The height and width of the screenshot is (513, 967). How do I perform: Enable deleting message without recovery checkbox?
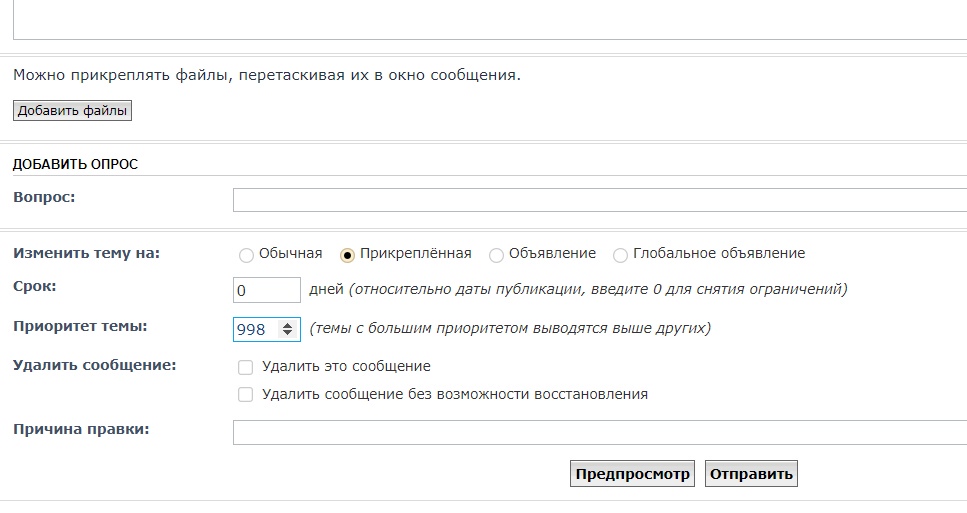[245, 395]
